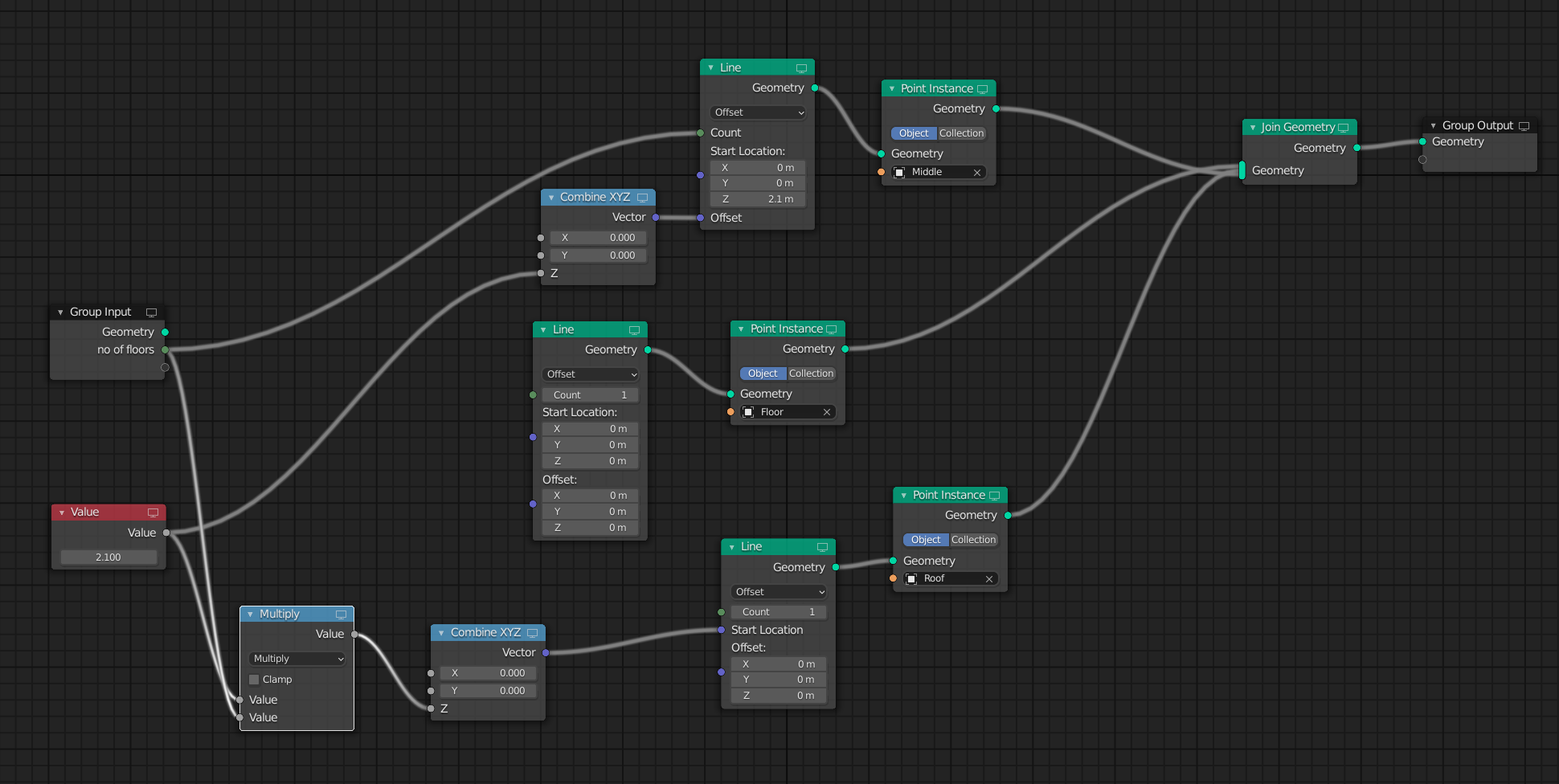
Task: Select Object mode on Roof Point Instance
Action: pos(926,540)
